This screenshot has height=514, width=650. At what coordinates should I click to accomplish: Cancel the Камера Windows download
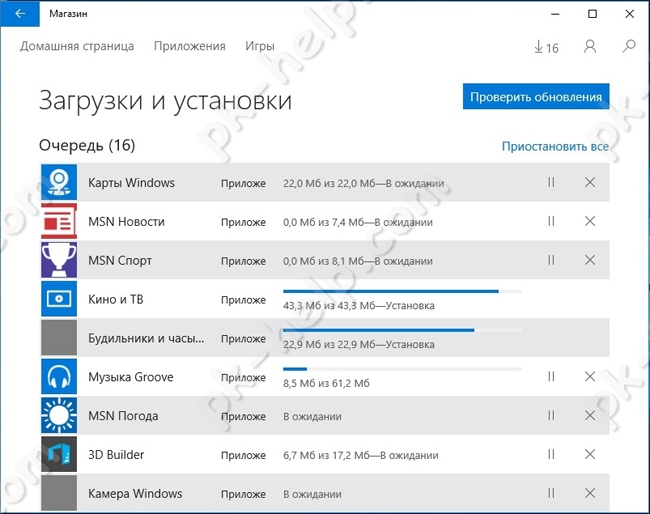pyautogui.click(x=590, y=493)
